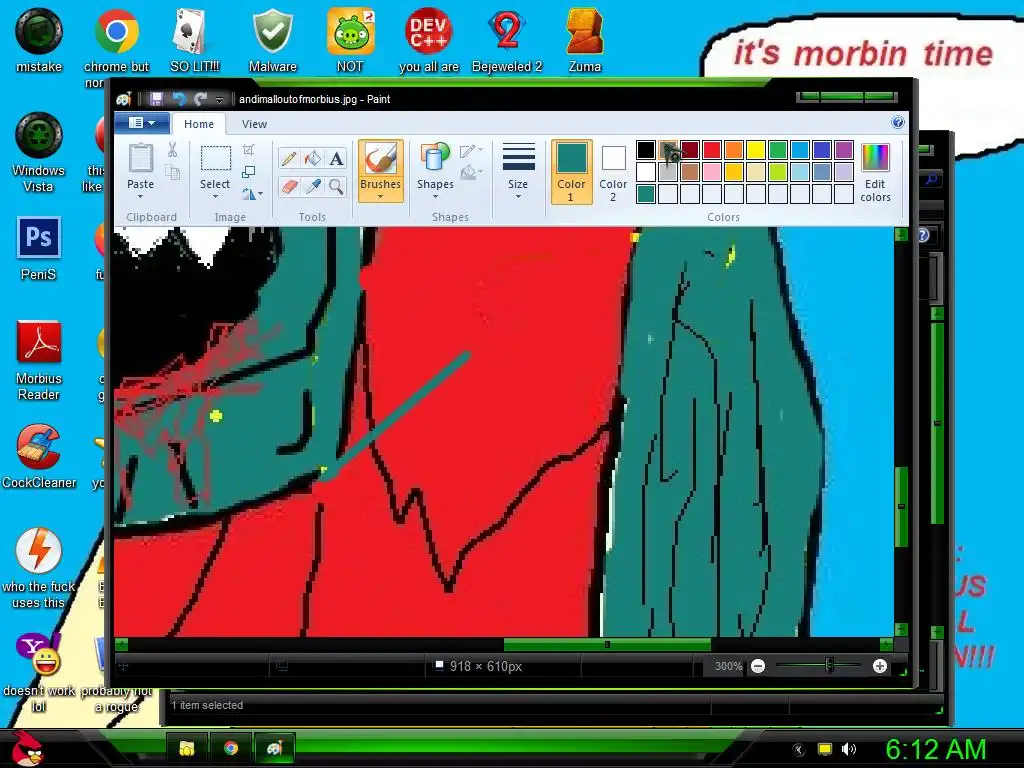Image resolution: width=1024 pixels, height=768 pixels.
Task: Click the speaker volume tray icon
Action: click(848, 749)
